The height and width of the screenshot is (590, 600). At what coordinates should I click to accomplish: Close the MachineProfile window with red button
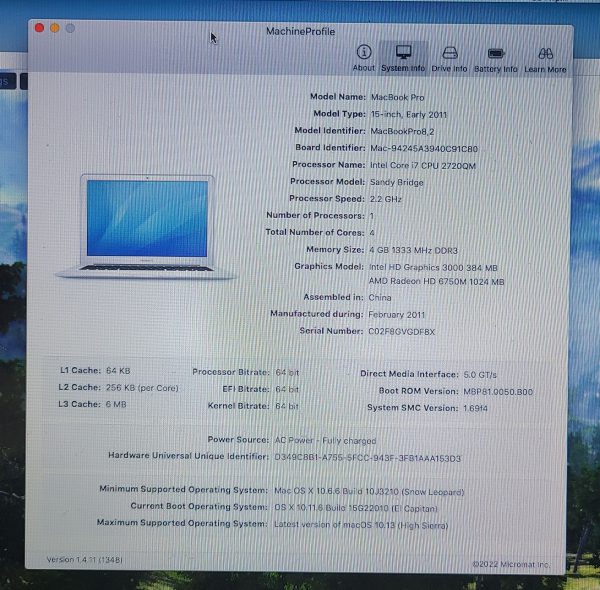pyautogui.click(x=40, y=28)
